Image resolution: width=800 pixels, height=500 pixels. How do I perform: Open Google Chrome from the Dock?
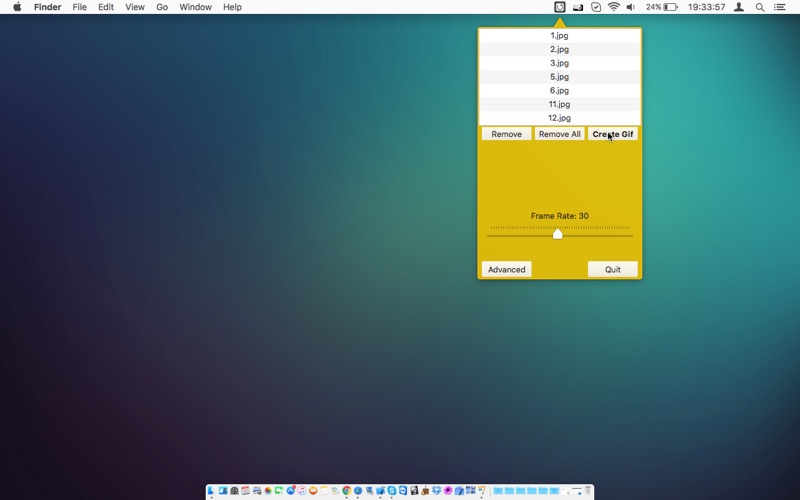click(x=346, y=491)
